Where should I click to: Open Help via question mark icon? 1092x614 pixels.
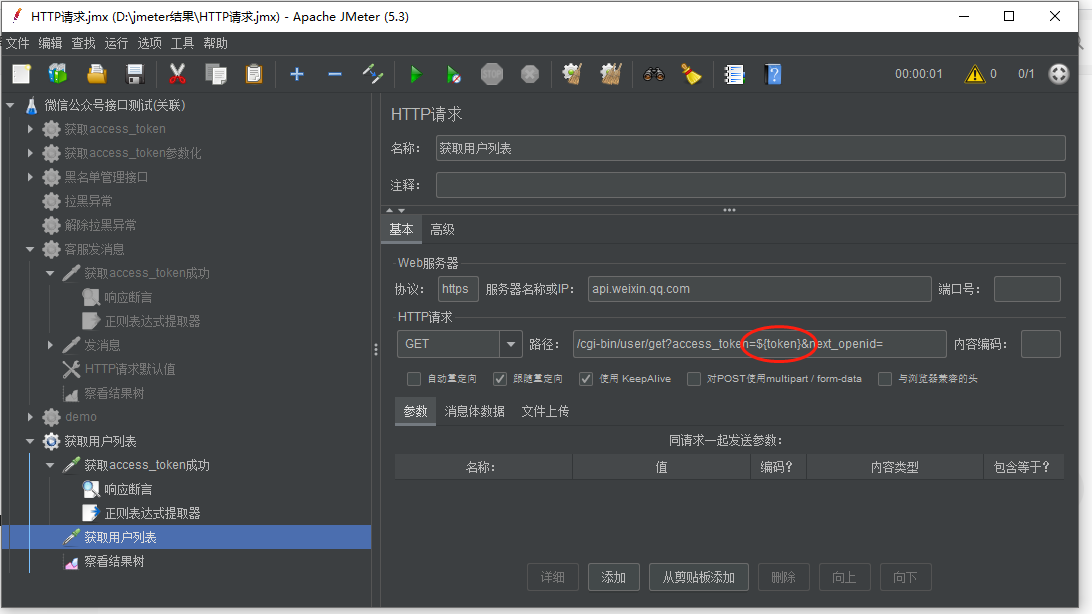(773, 74)
